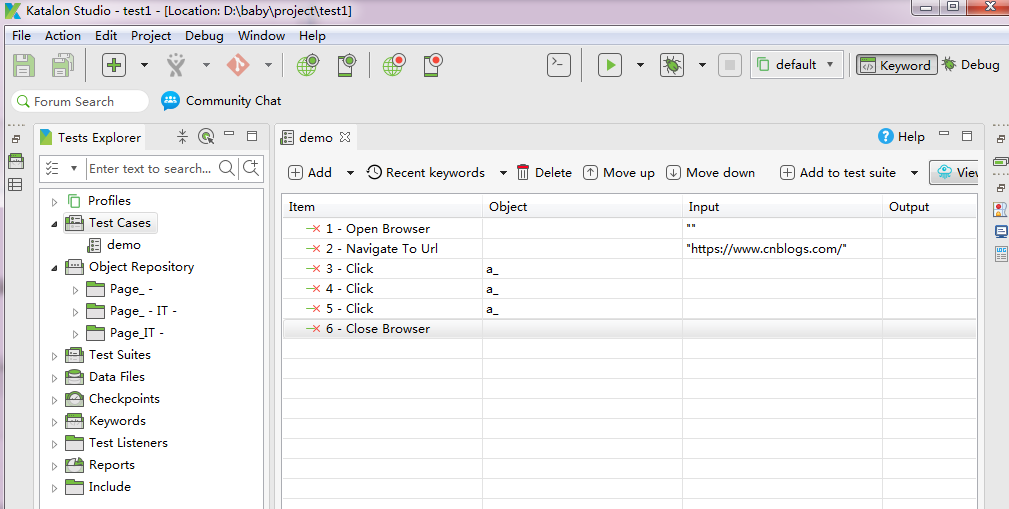Open the Recent keywords button
The width and height of the screenshot is (1009, 509).
click(426, 172)
